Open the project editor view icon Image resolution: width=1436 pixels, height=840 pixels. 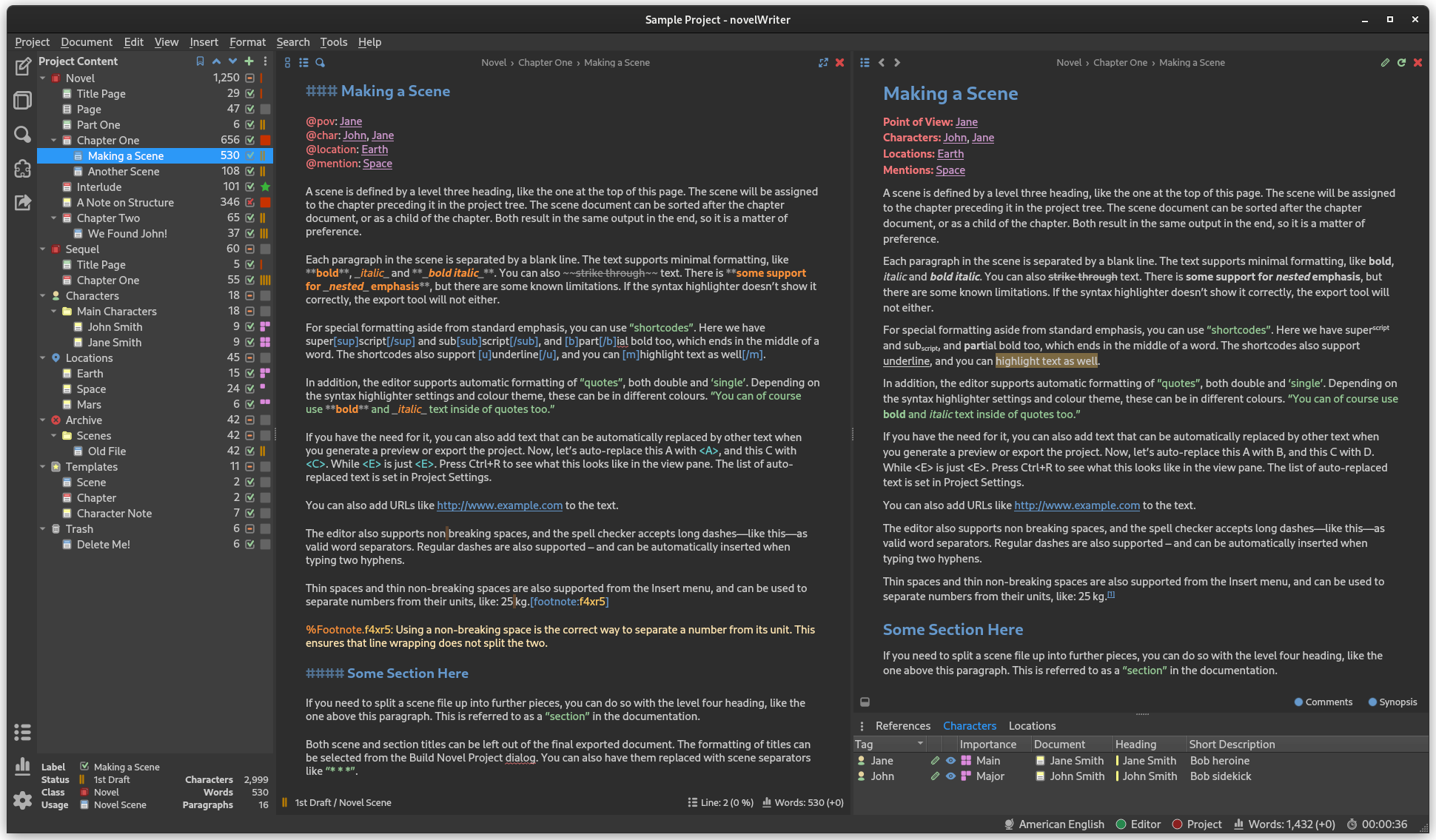[x=23, y=67]
